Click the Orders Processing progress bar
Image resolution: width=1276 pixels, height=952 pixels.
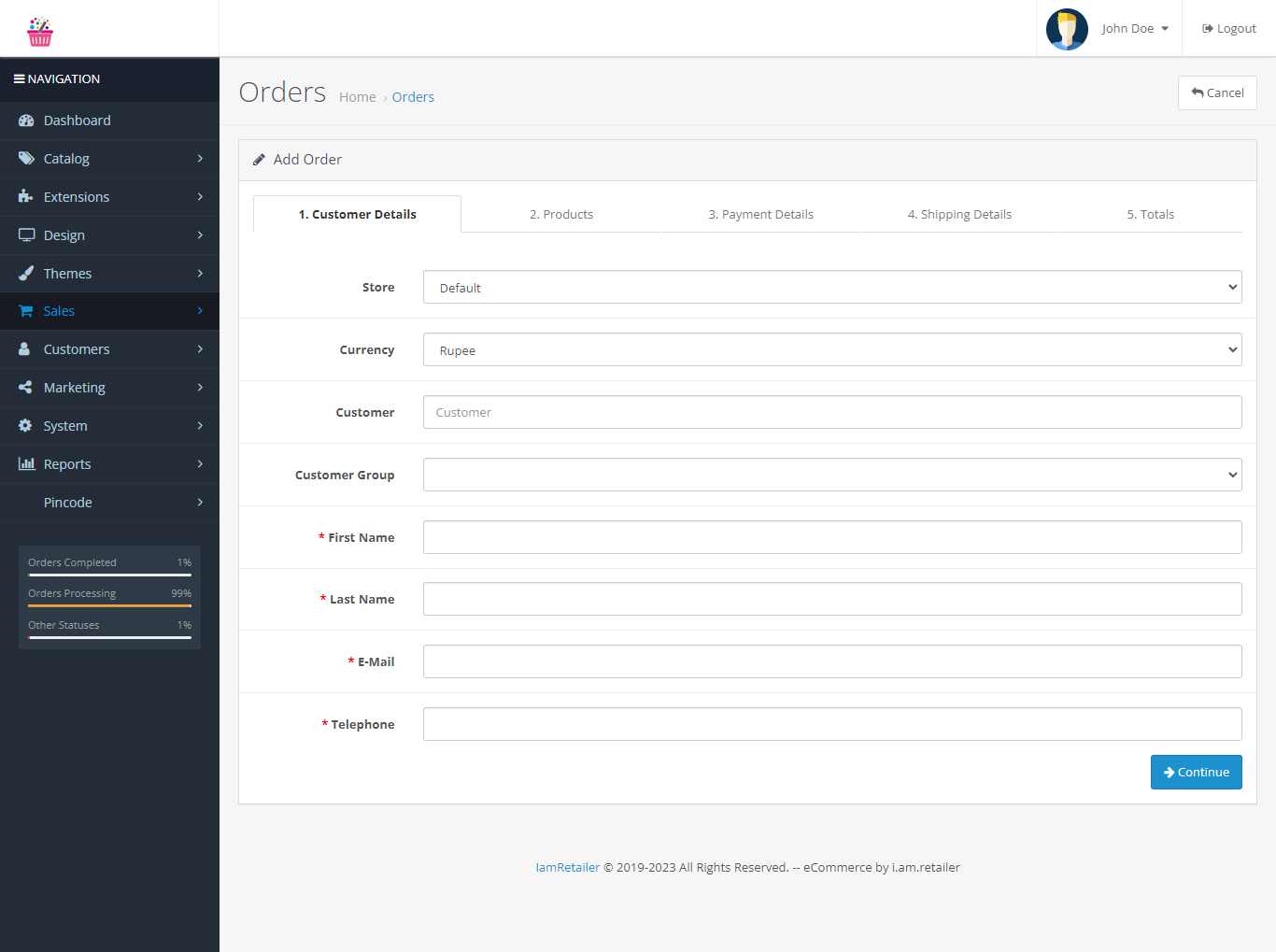coord(109,606)
